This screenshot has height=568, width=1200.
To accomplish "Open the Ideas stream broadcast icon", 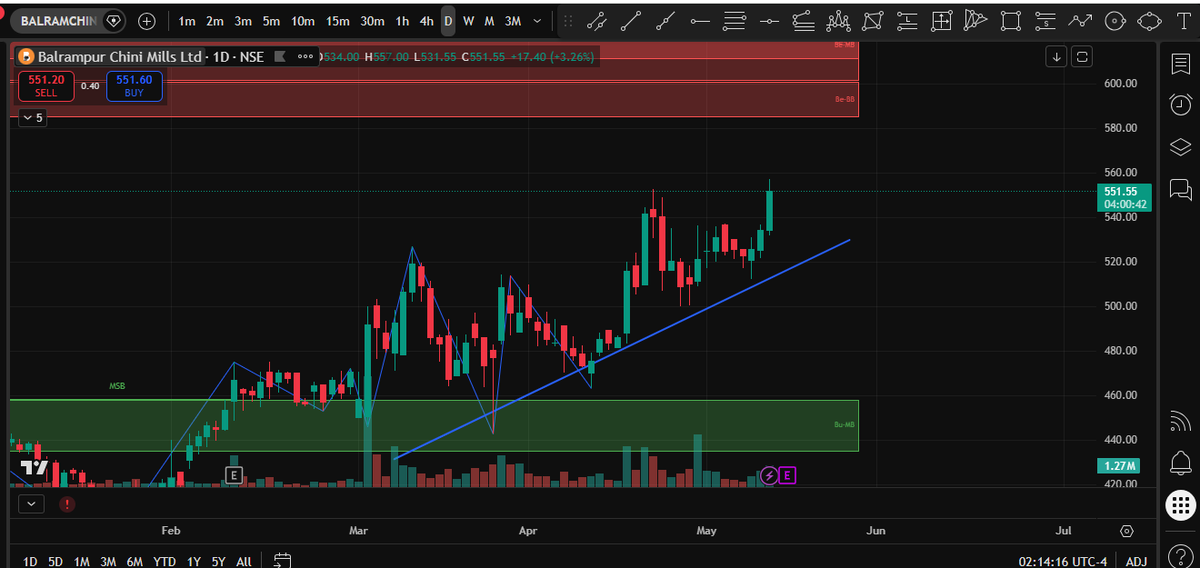I will (x=1180, y=422).
